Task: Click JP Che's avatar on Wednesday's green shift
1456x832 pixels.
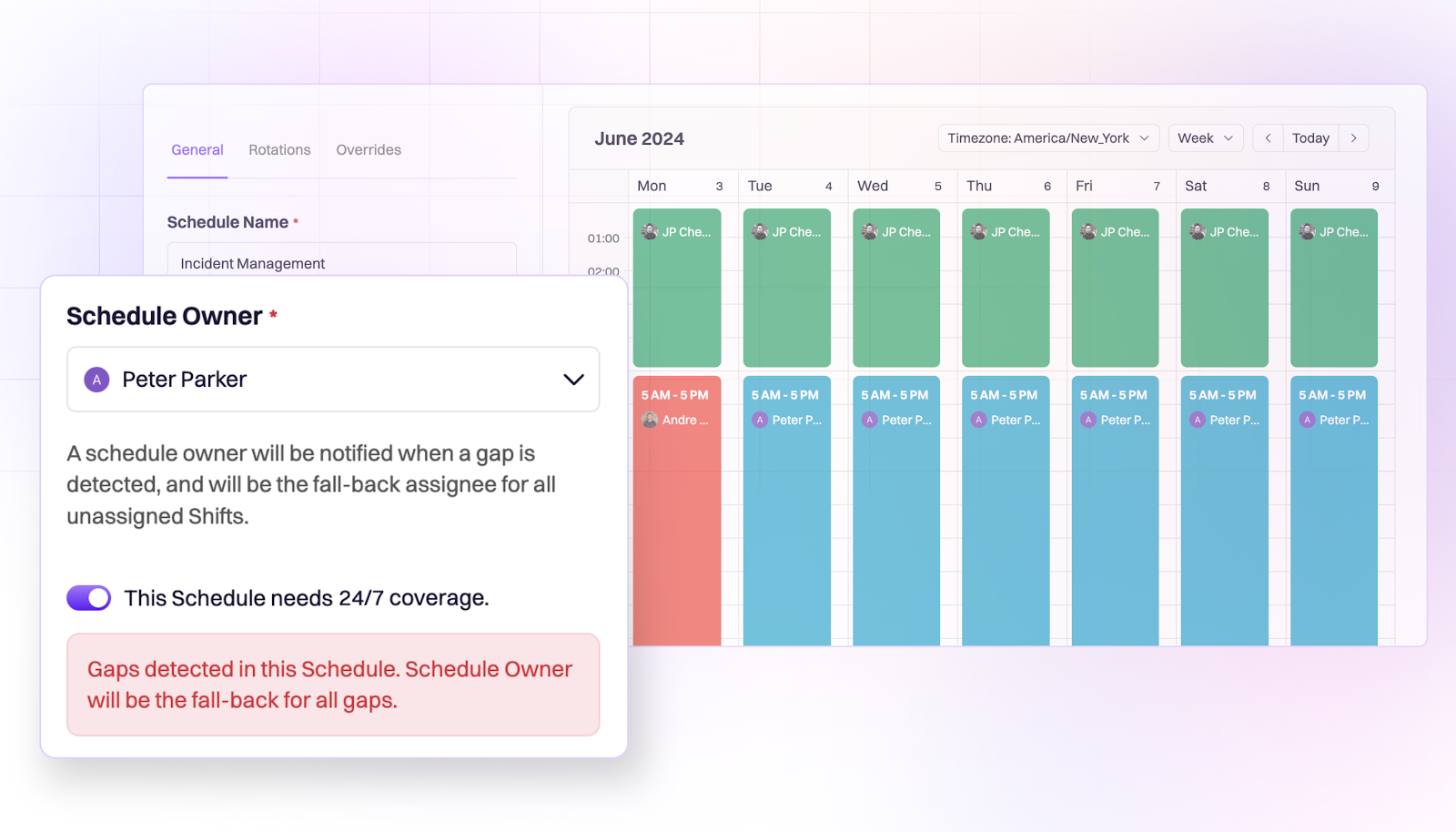Action: 869,231
